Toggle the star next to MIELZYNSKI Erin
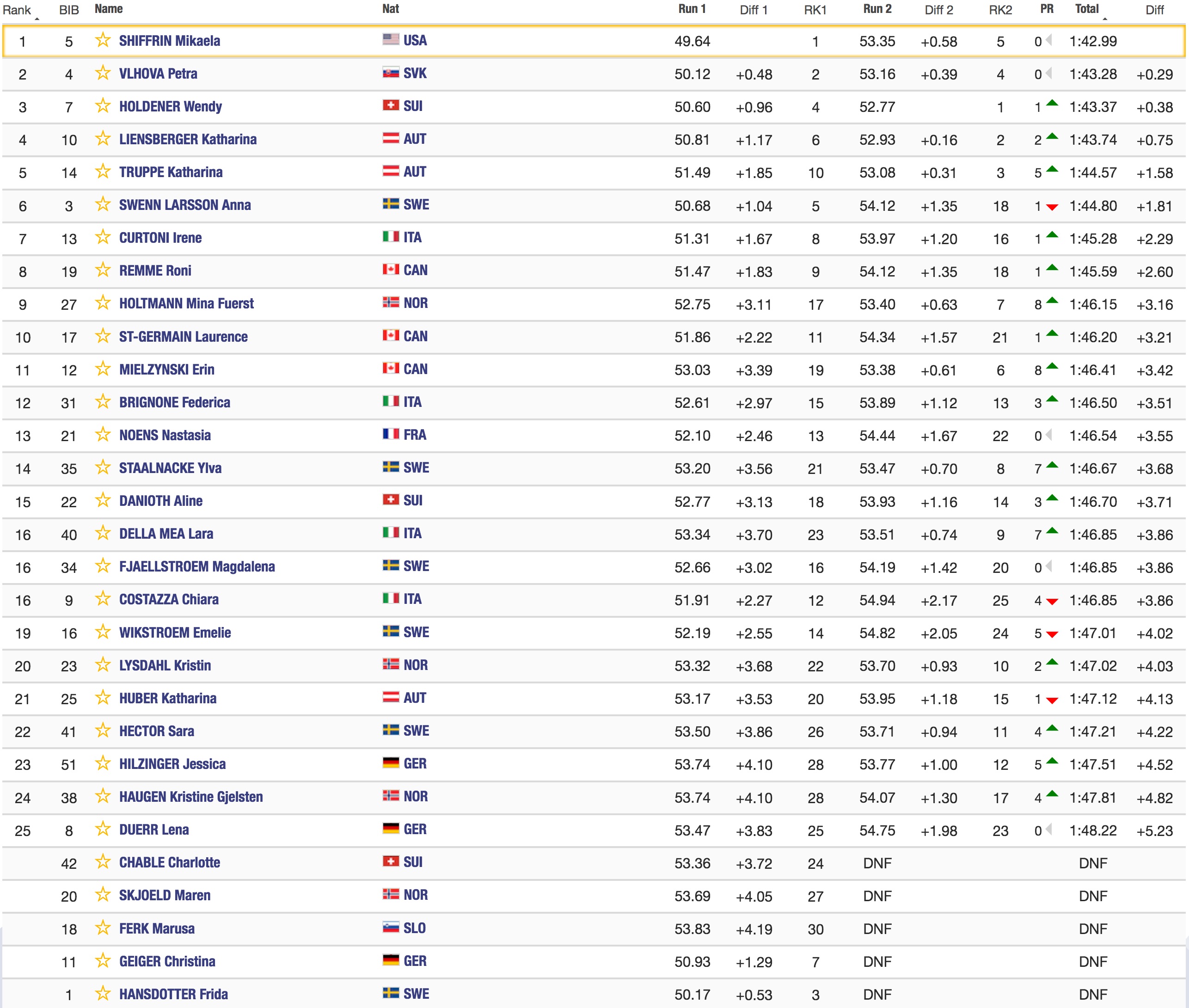This screenshot has height=1008, width=1189. coord(103,369)
